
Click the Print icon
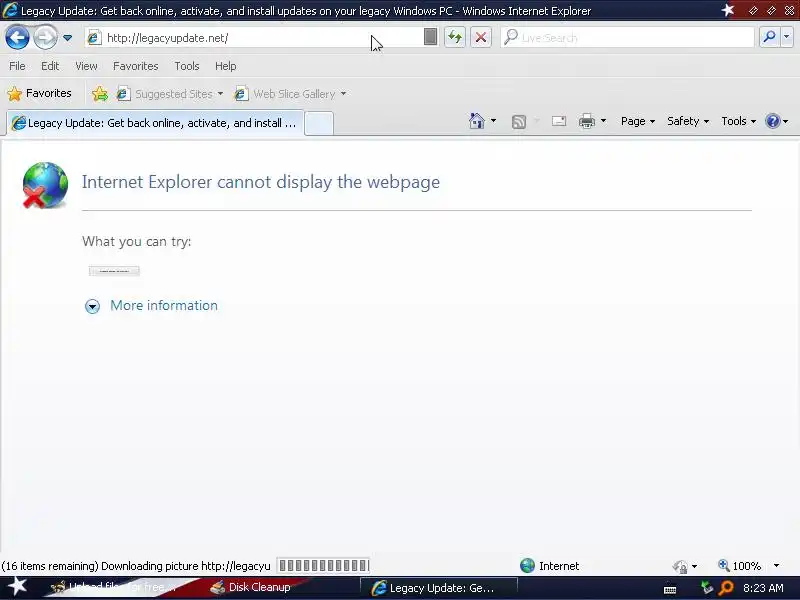click(x=587, y=121)
